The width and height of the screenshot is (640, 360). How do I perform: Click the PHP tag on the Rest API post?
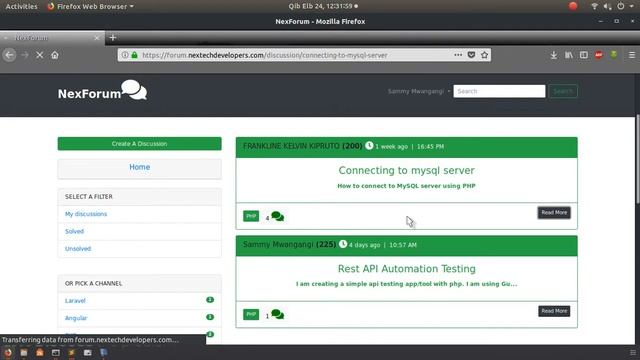251,314
